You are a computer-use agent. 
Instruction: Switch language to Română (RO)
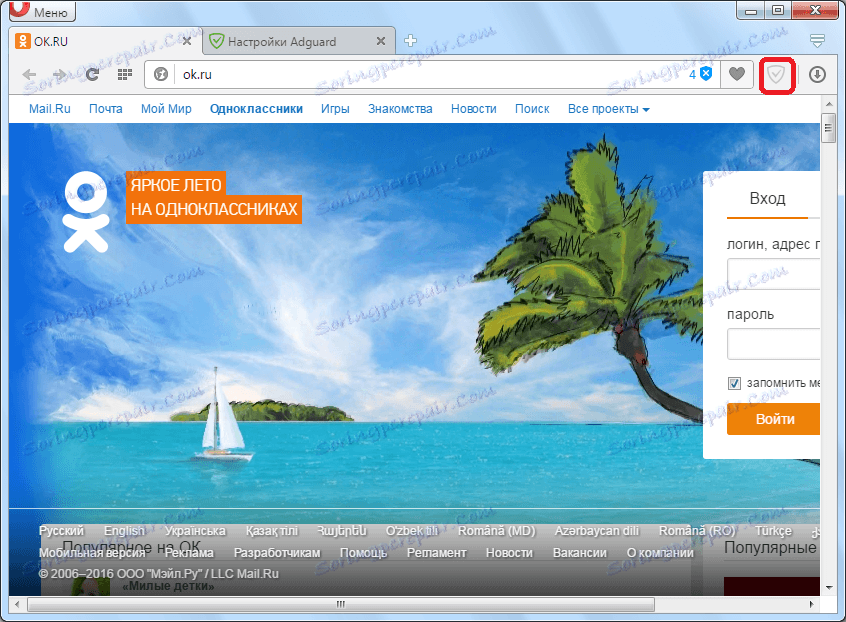click(x=697, y=531)
